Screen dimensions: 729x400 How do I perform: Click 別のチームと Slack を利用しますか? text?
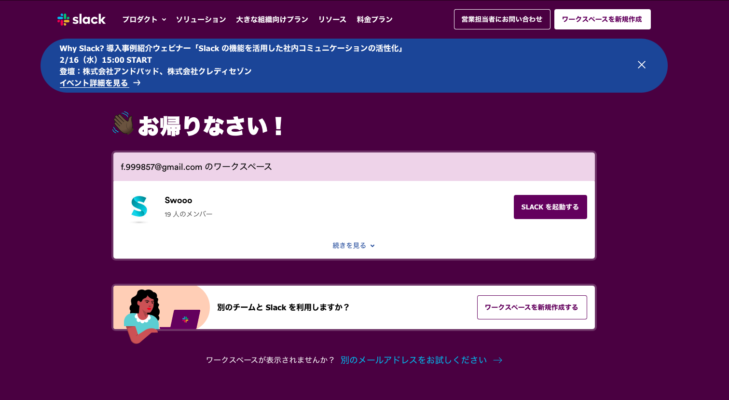(x=283, y=307)
